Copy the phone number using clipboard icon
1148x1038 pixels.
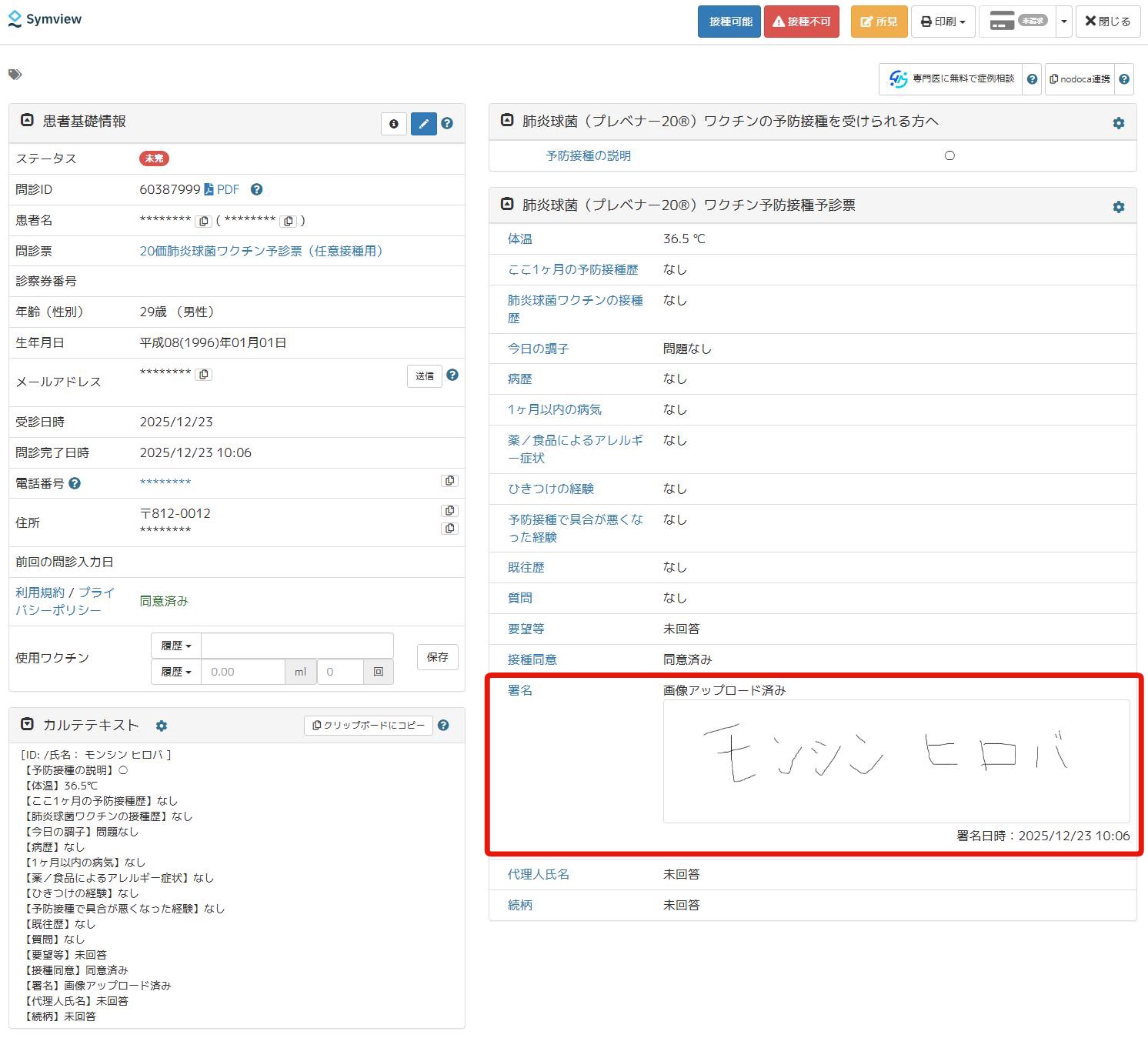tap(450, 481)
